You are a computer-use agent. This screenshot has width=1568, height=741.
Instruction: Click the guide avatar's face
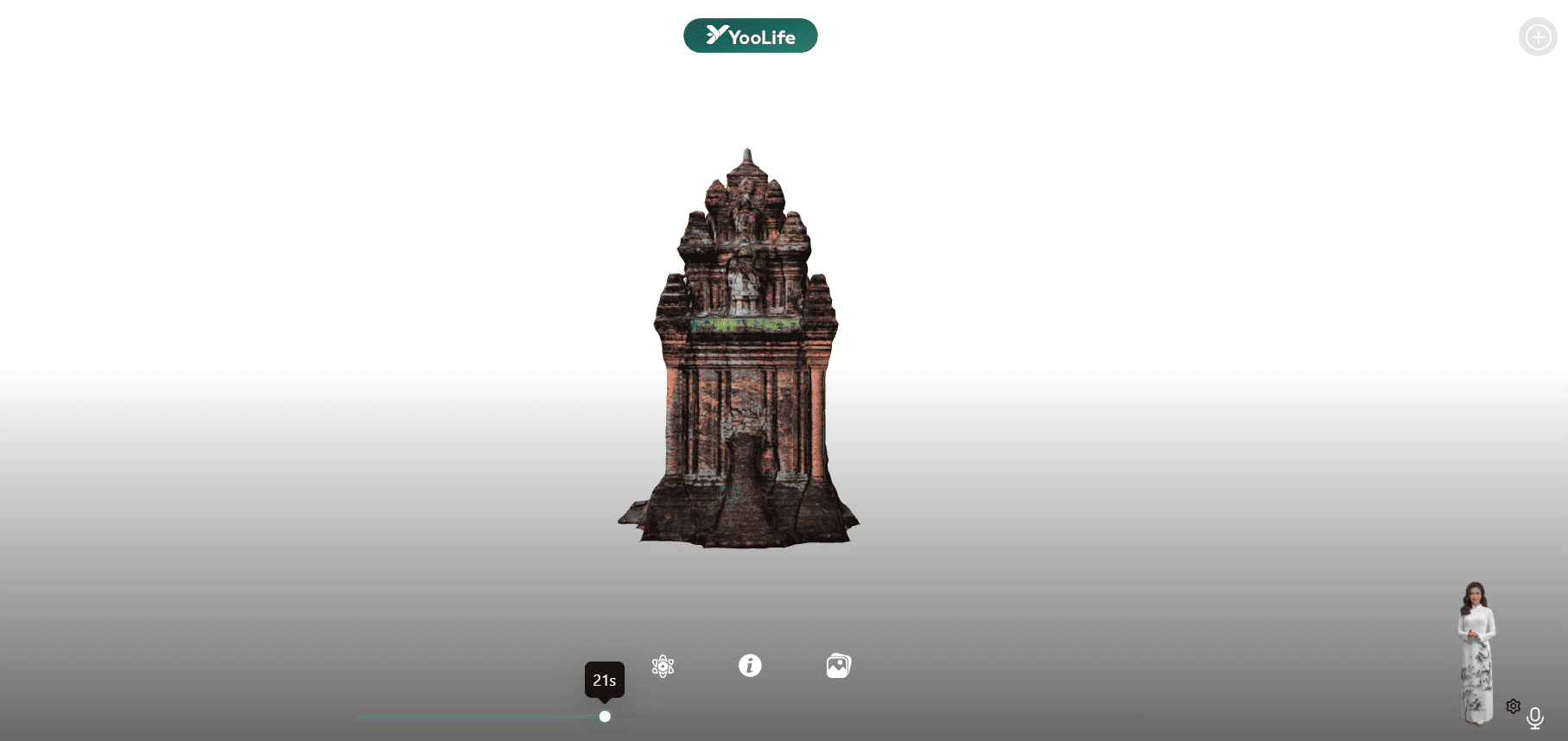tap(1475, 594)
